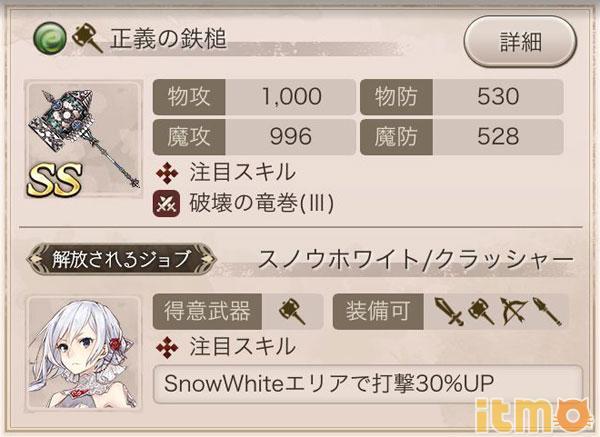Tap the Snow White character portrait
The height and width of the screenshot is (437, 600).
coord(83,354)
